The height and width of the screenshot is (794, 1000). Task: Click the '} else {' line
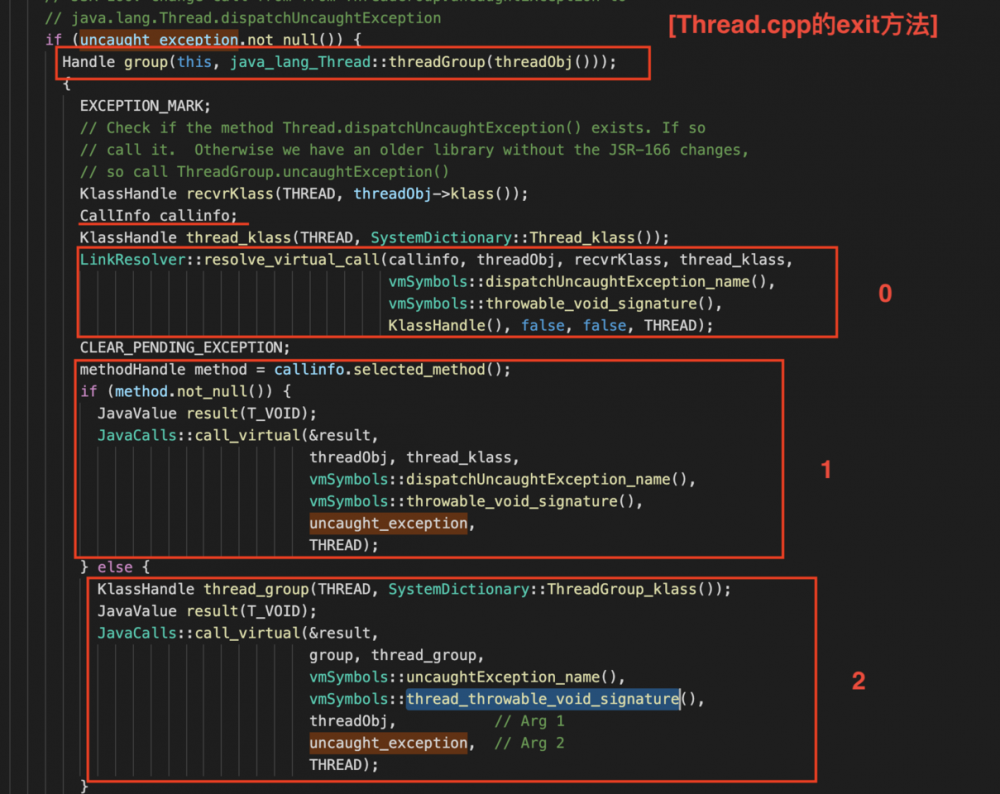[x=115, y=567]
